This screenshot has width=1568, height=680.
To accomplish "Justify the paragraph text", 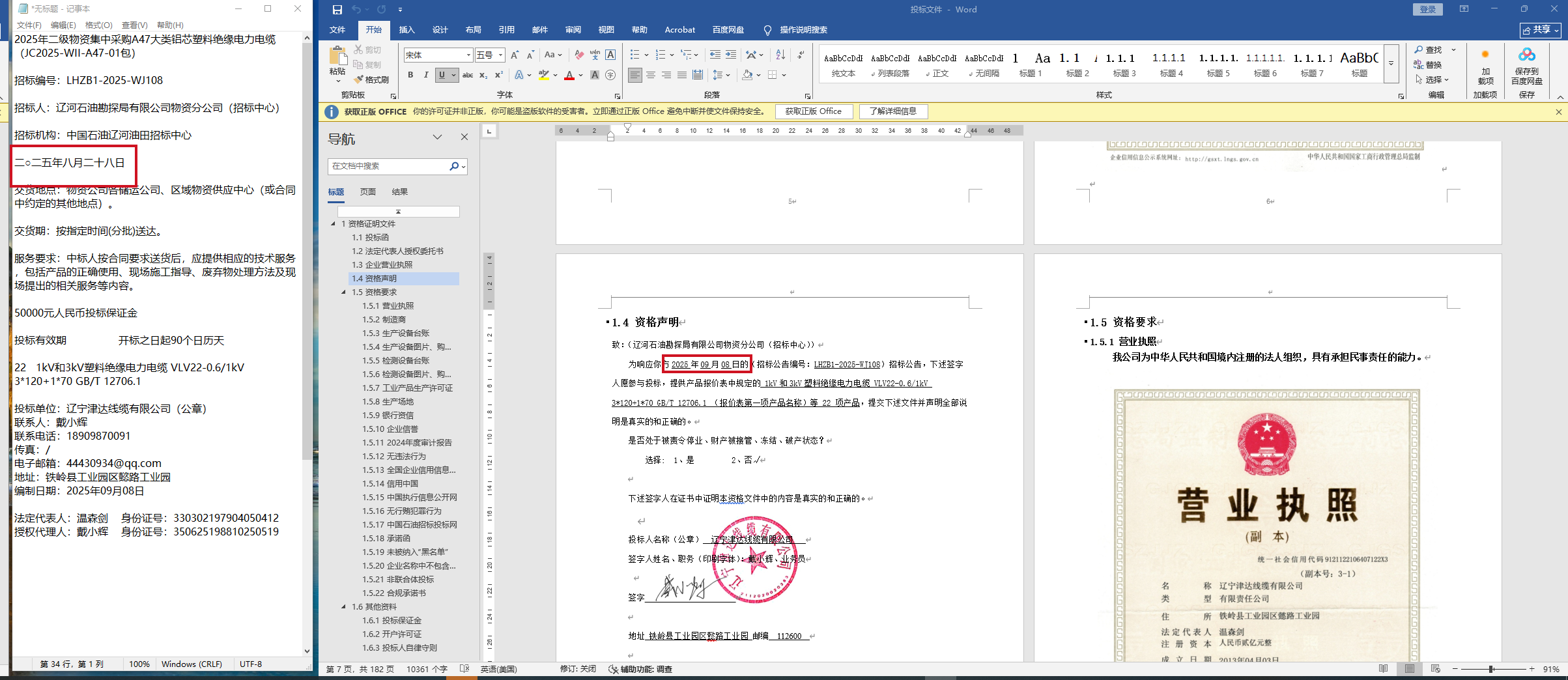I will [682, 75].
